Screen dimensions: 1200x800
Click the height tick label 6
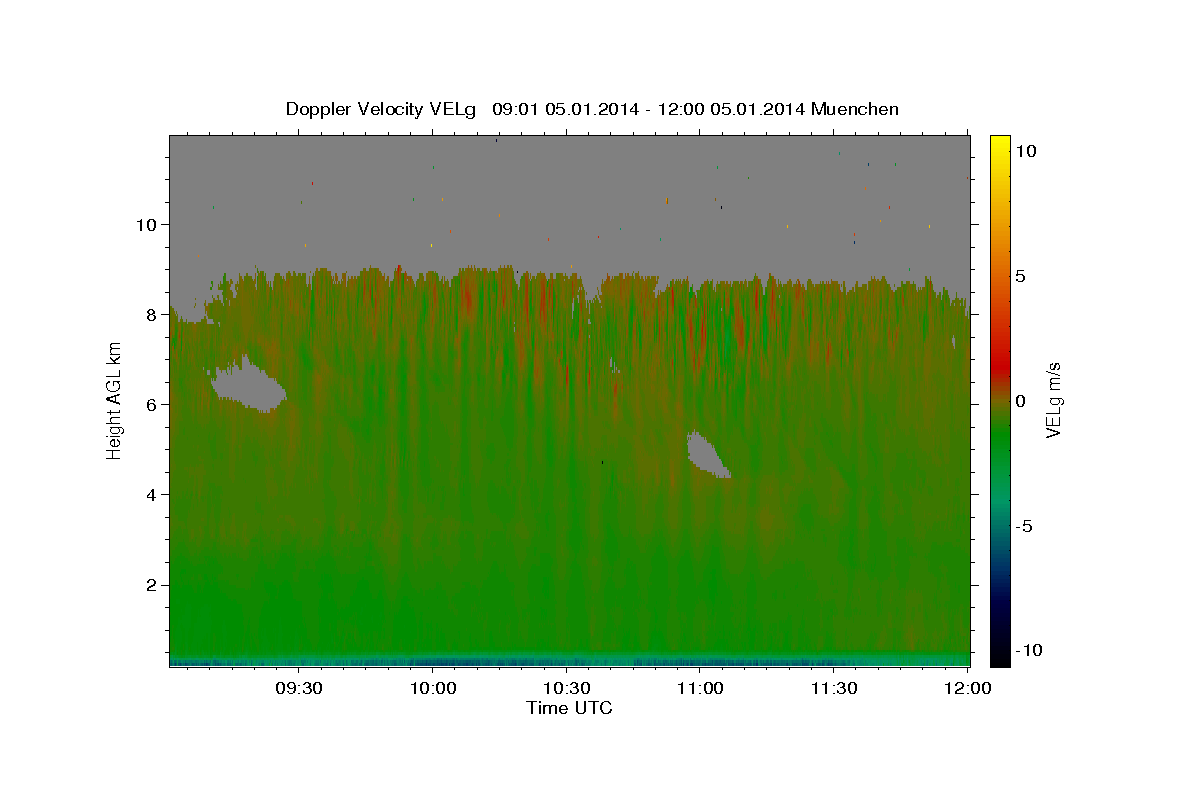click(x=153, y=404)
